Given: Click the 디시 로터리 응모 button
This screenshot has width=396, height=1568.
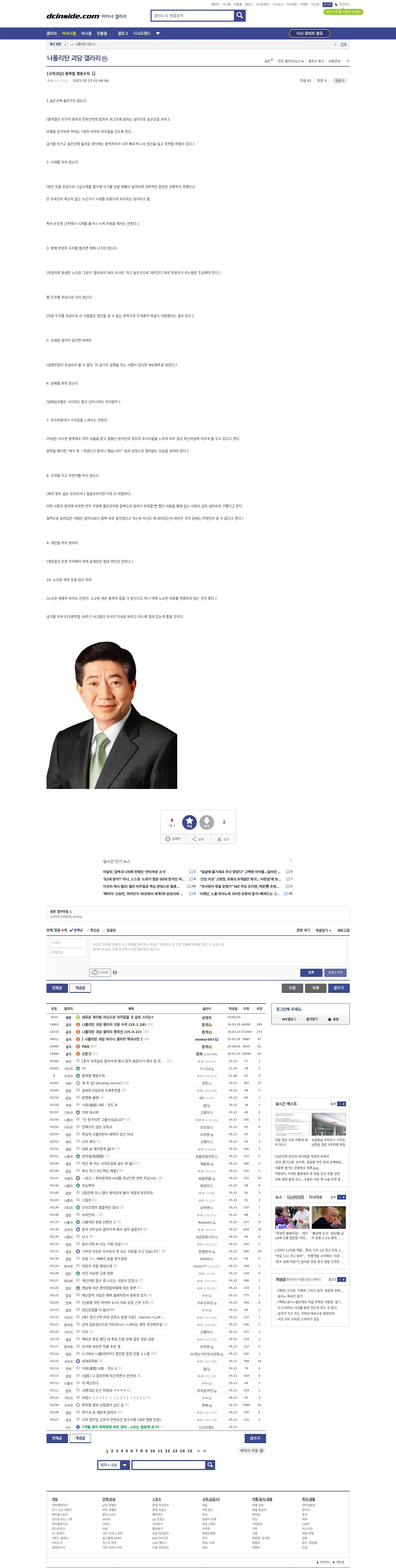Looking at the screenshot, I should click(x=309, y=33).
